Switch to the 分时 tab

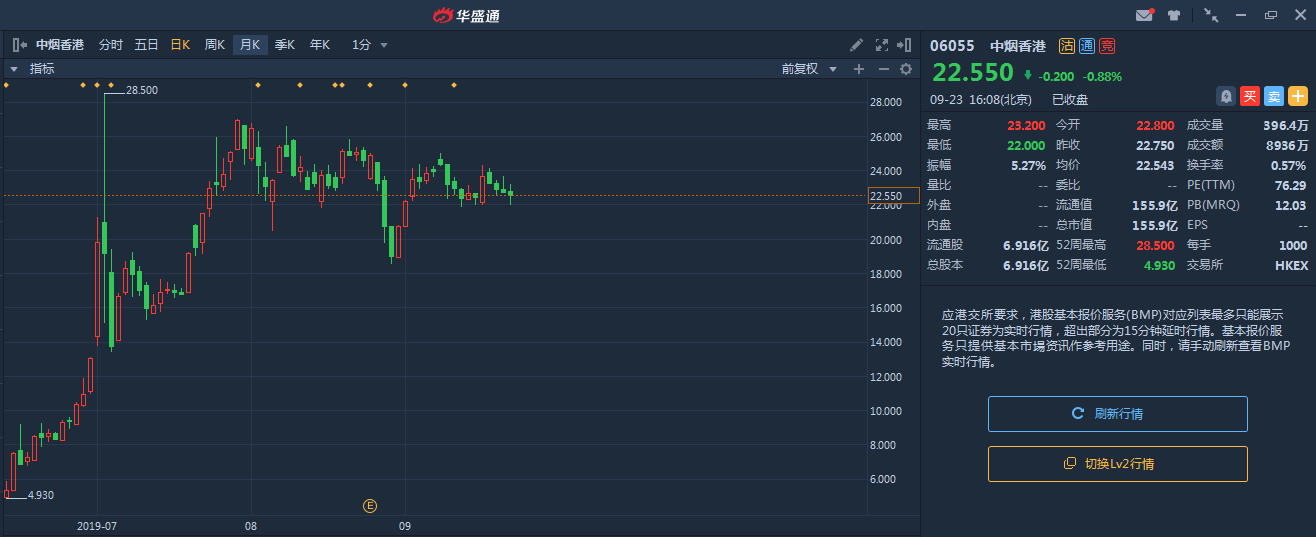click(x=110, y=45)
